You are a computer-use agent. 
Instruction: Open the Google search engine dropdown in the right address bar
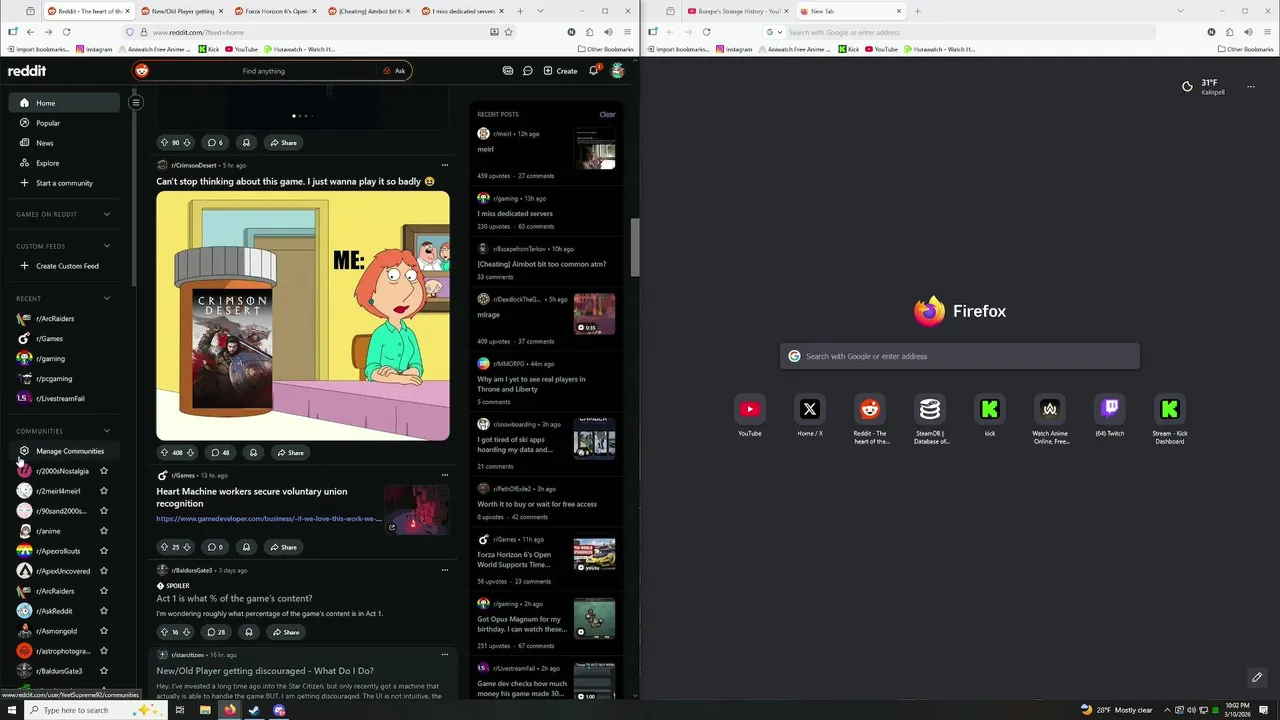773,32
